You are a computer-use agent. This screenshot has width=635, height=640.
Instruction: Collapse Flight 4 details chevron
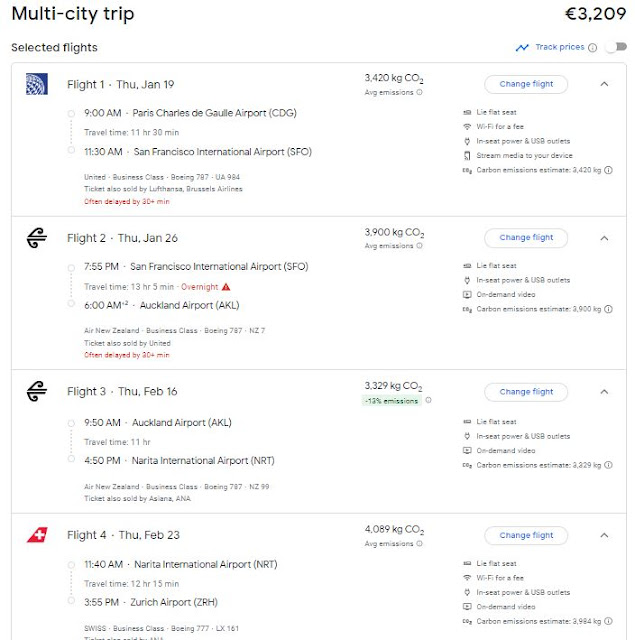tap(604, 535)
